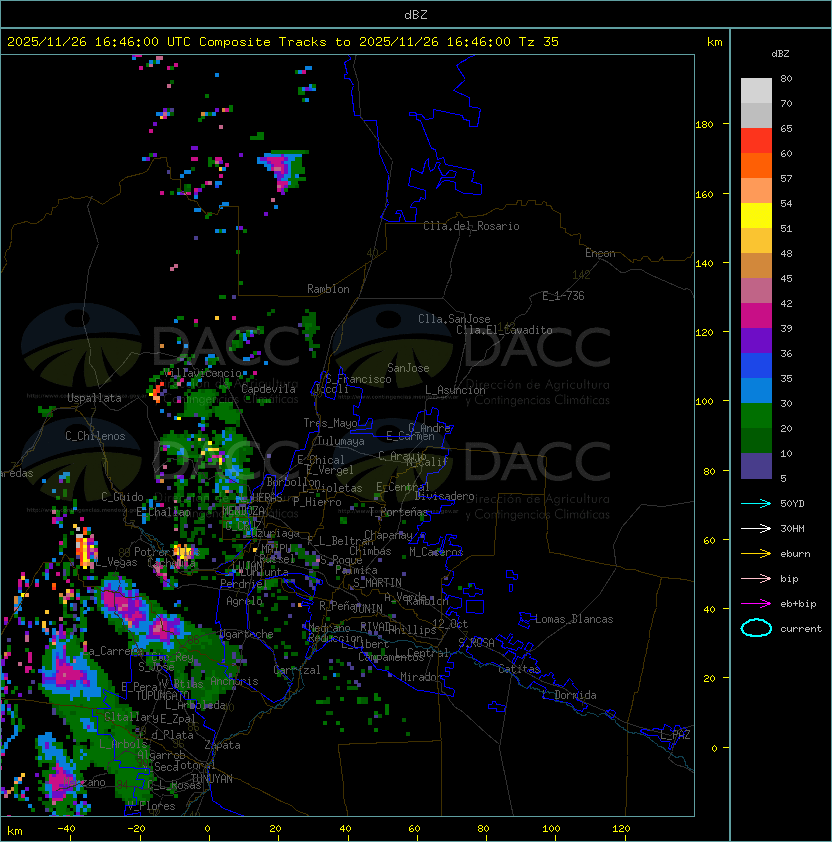Select the 'Tres_Mayo' place label
The image size is (832, 842).
(330, 423)
